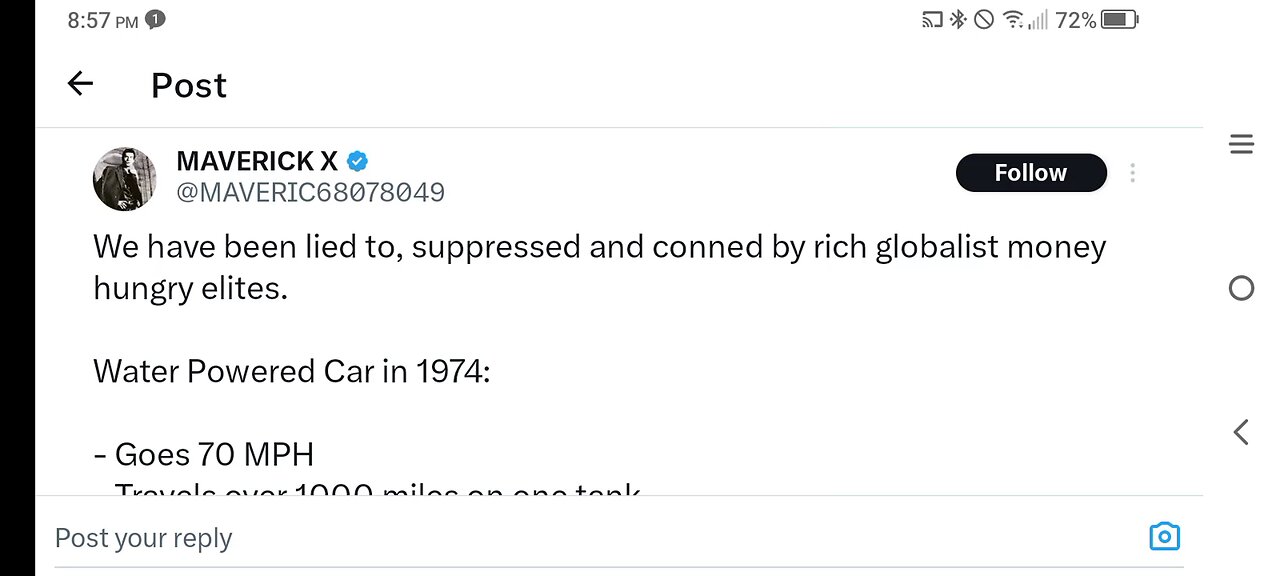The height and width of the screenshot is (576, 1280).
Task: Tap the blue verified badge
Action: [357, 161]
